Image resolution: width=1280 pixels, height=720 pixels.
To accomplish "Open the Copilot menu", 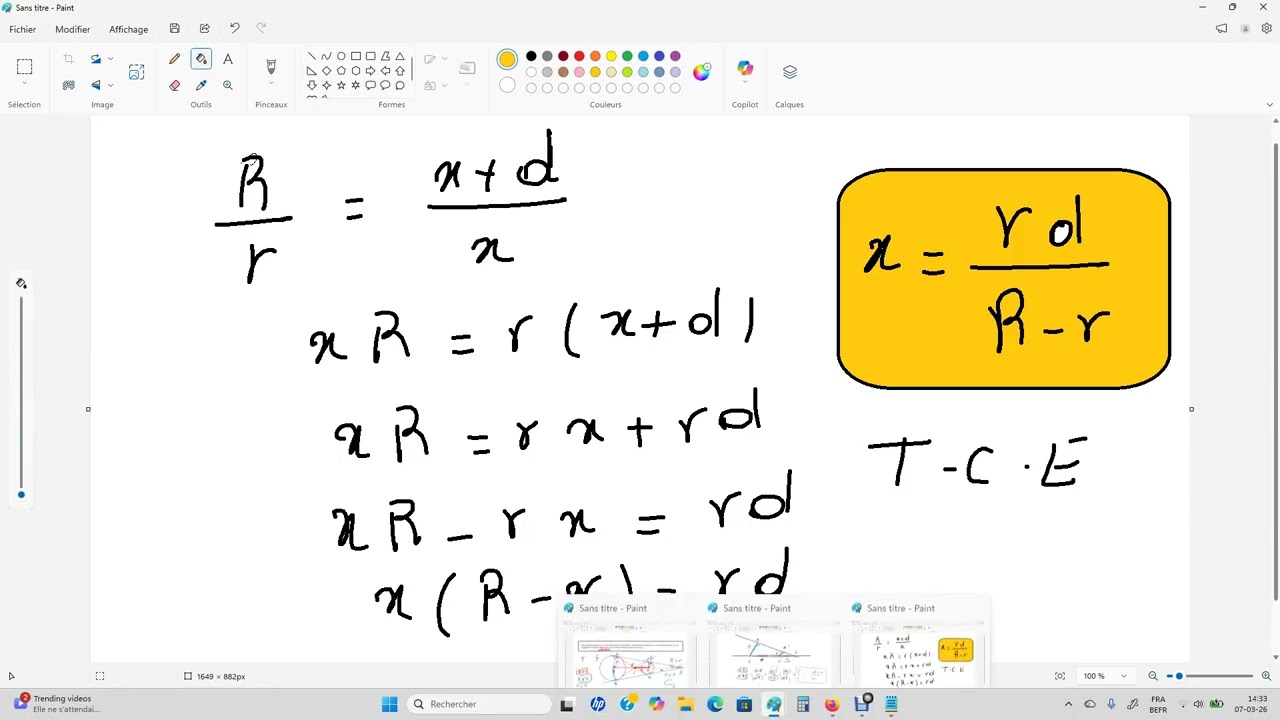I will point(745,70).
